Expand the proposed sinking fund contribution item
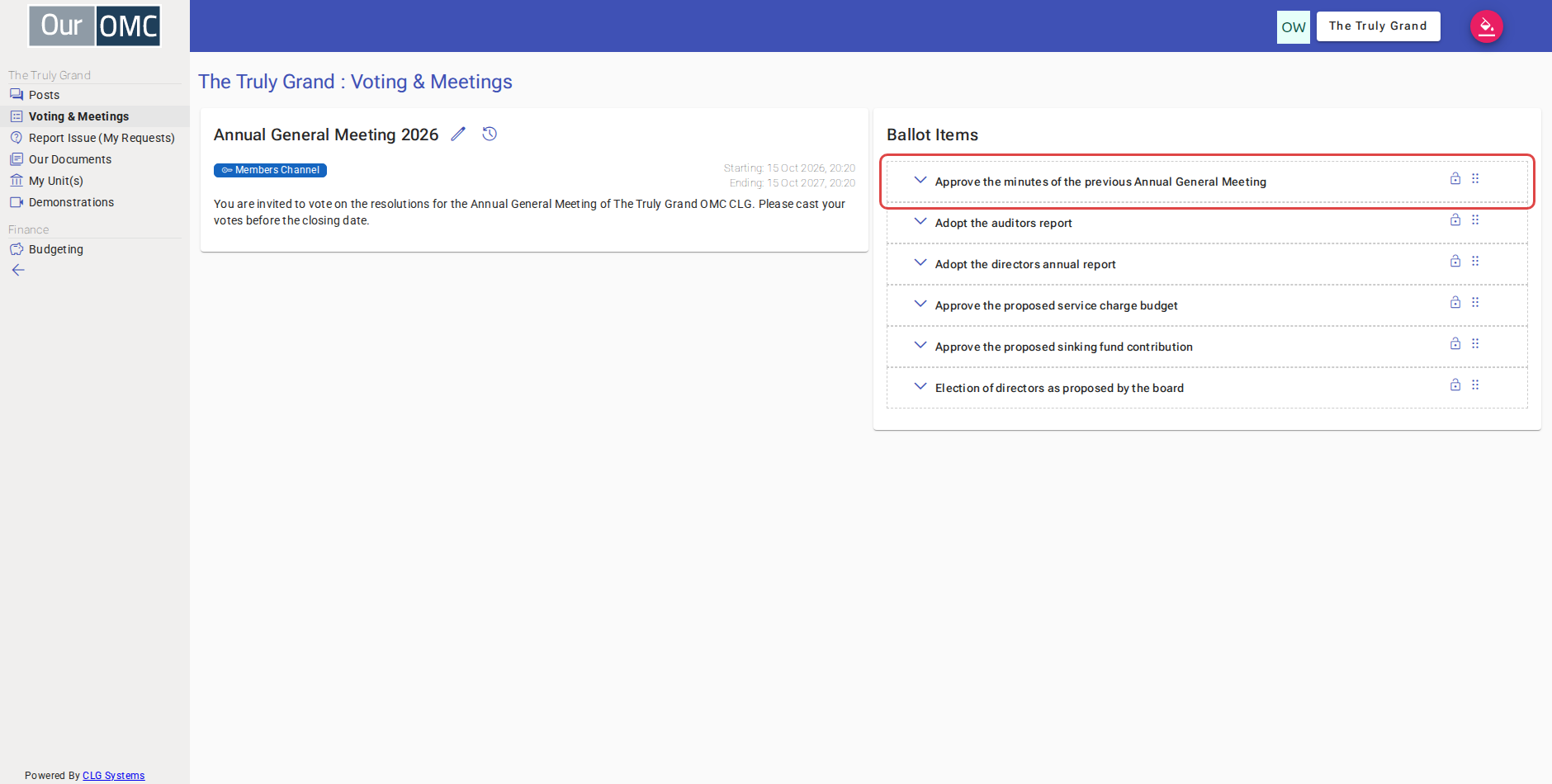This screenshot has height=784, width=1552. [920, 345]
